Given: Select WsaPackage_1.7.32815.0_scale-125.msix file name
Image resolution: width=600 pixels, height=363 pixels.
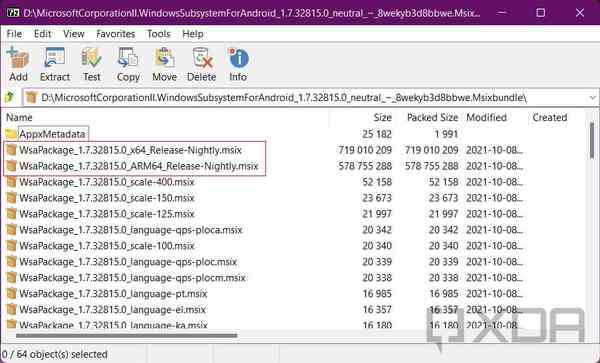Looking at the screenshot, I should 107,214.
